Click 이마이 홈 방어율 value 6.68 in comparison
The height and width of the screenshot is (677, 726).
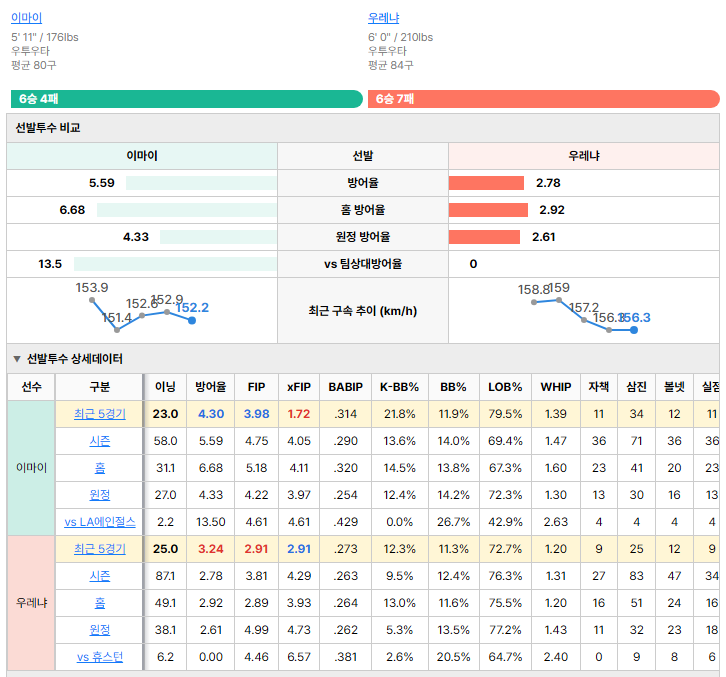tap(72, 210)
